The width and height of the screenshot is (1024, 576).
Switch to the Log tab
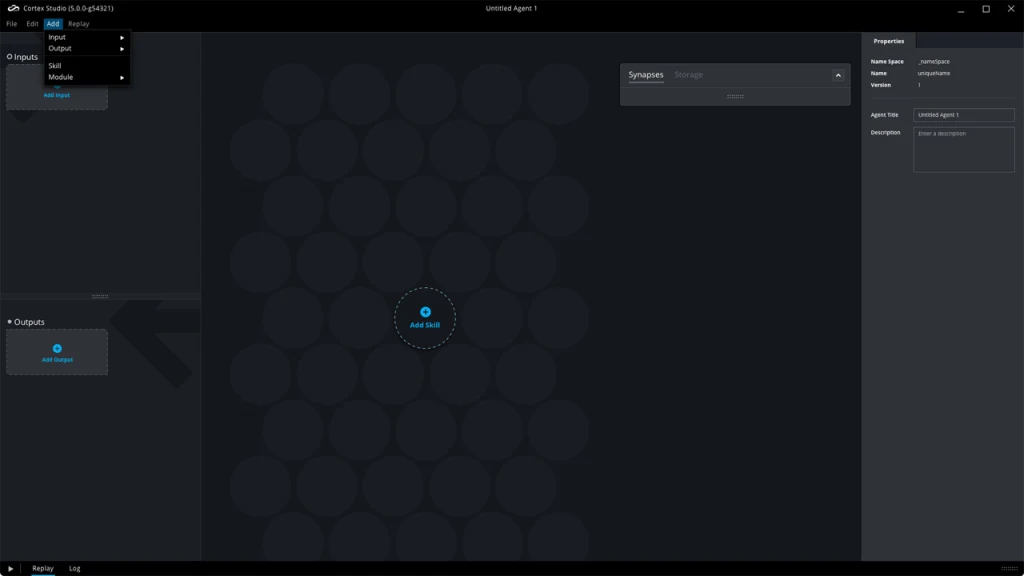point(74,568)
